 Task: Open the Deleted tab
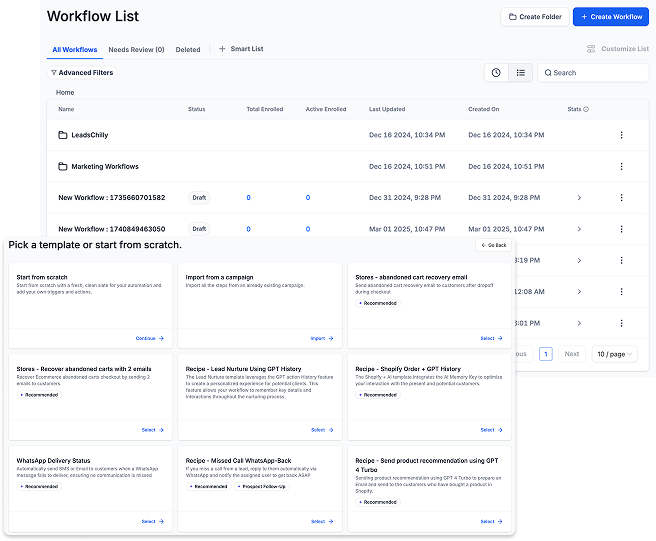click(188, 49)
